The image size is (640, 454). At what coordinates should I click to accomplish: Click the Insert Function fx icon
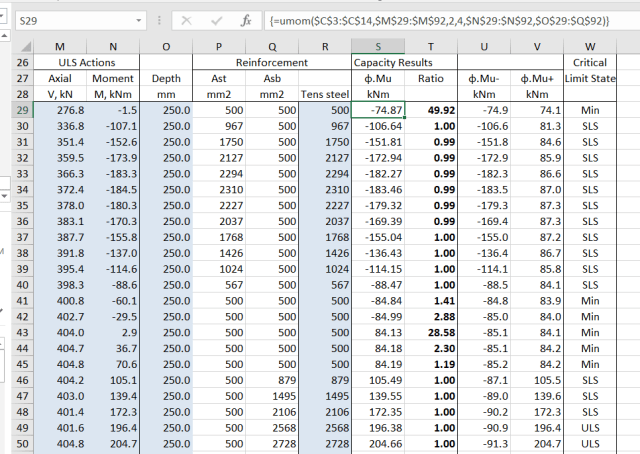(247, 19)
